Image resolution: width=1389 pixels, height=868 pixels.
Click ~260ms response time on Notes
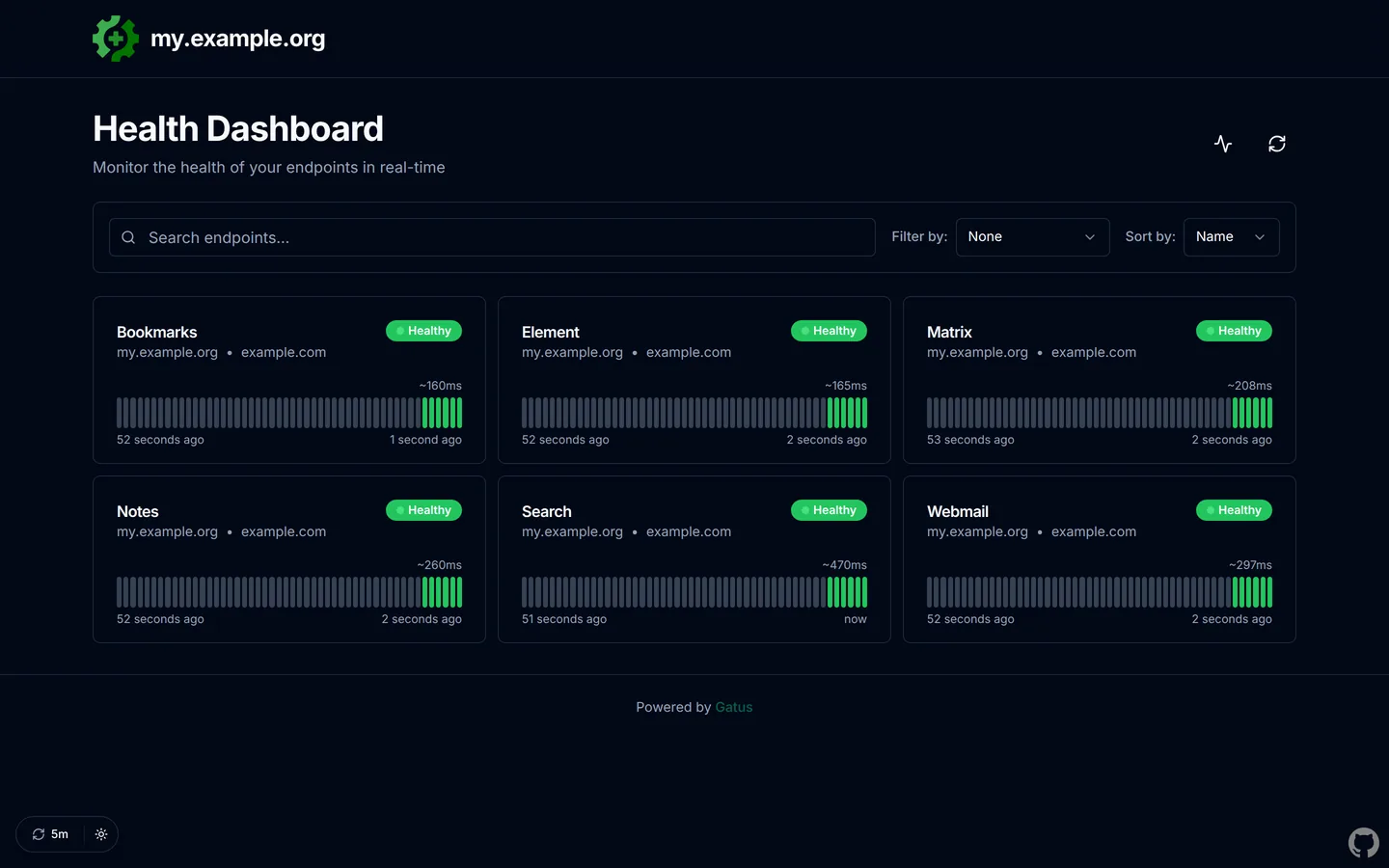point(440,565)
